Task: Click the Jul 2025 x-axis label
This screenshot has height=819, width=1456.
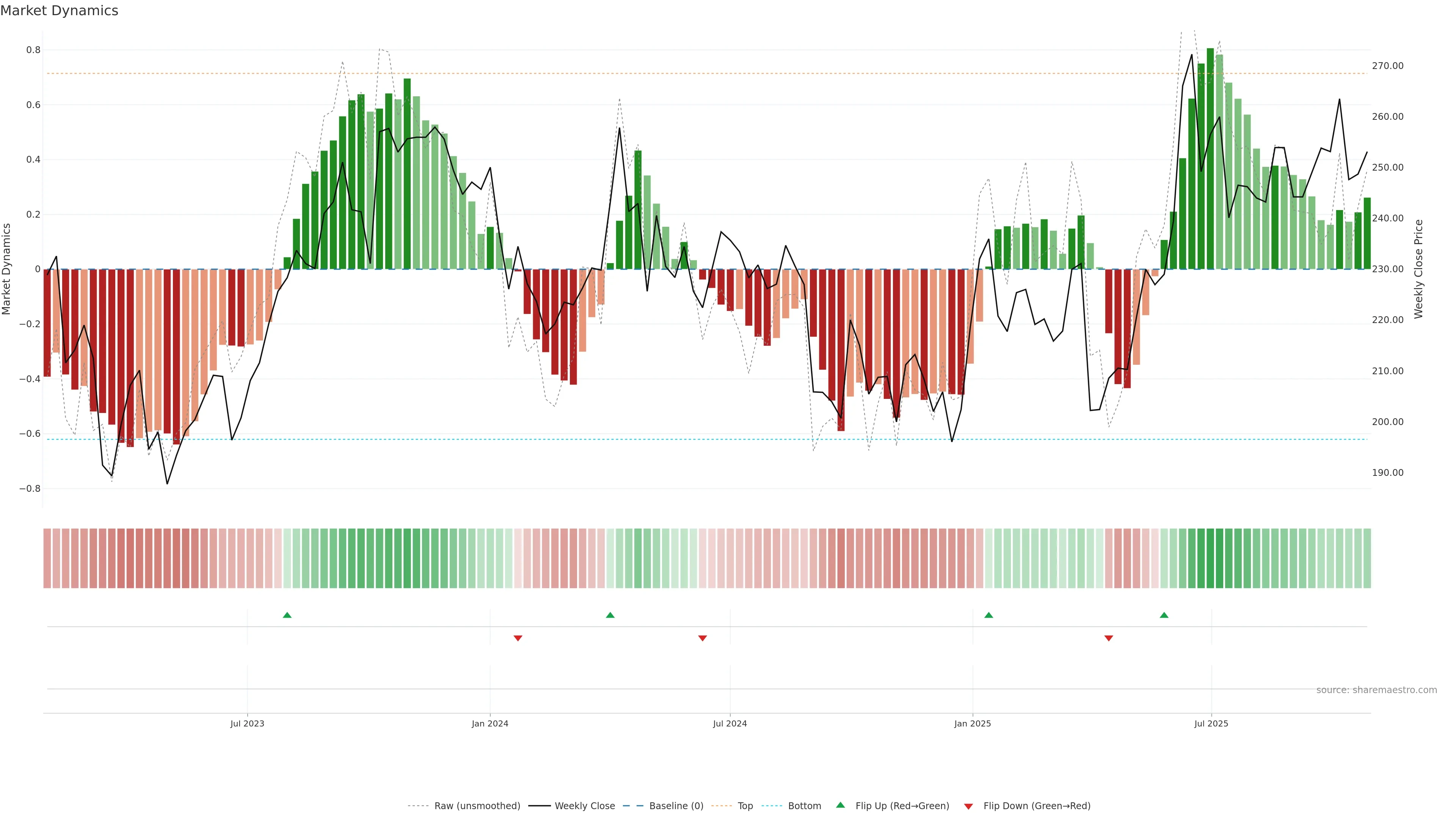Action: [1211, 723]
